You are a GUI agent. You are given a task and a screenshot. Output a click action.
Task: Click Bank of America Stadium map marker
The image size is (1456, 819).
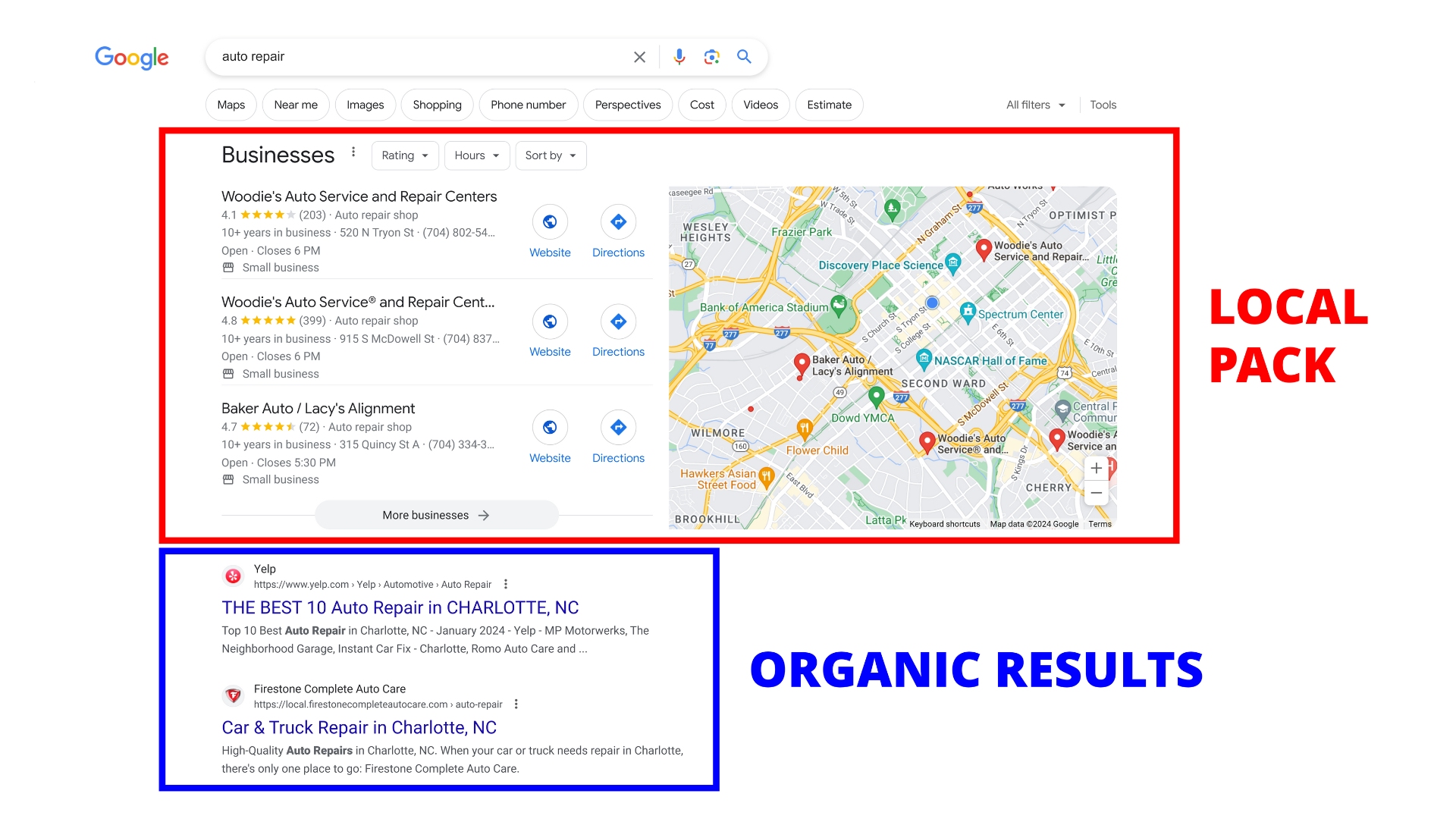pos(839,306)
